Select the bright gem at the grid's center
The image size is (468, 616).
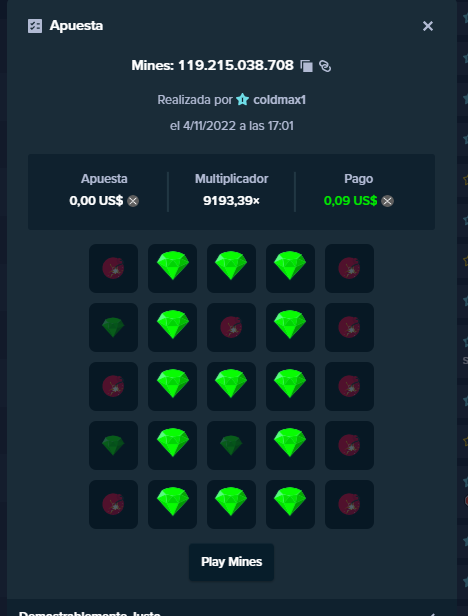231,386
